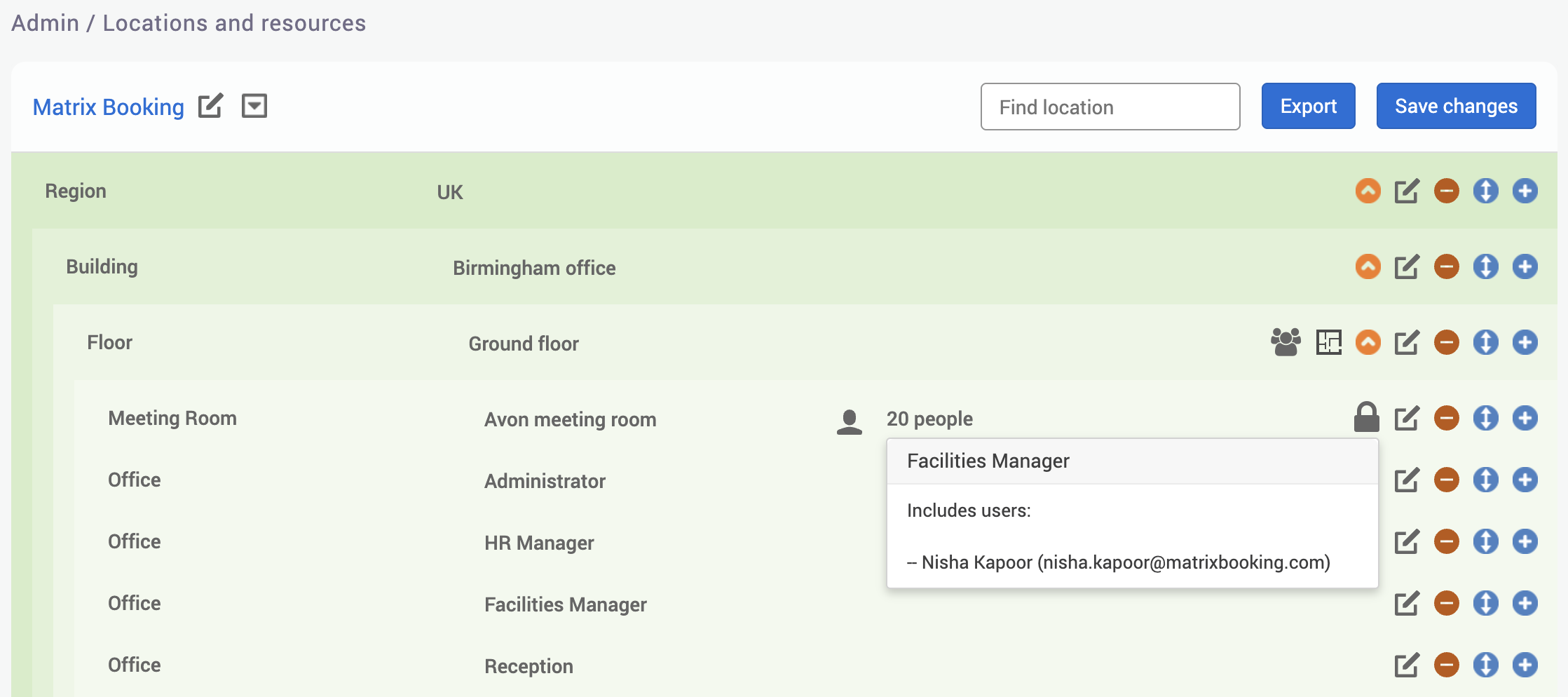
Task: Open the Matrix Booking dropdown menu
Action: click(254, 106)
